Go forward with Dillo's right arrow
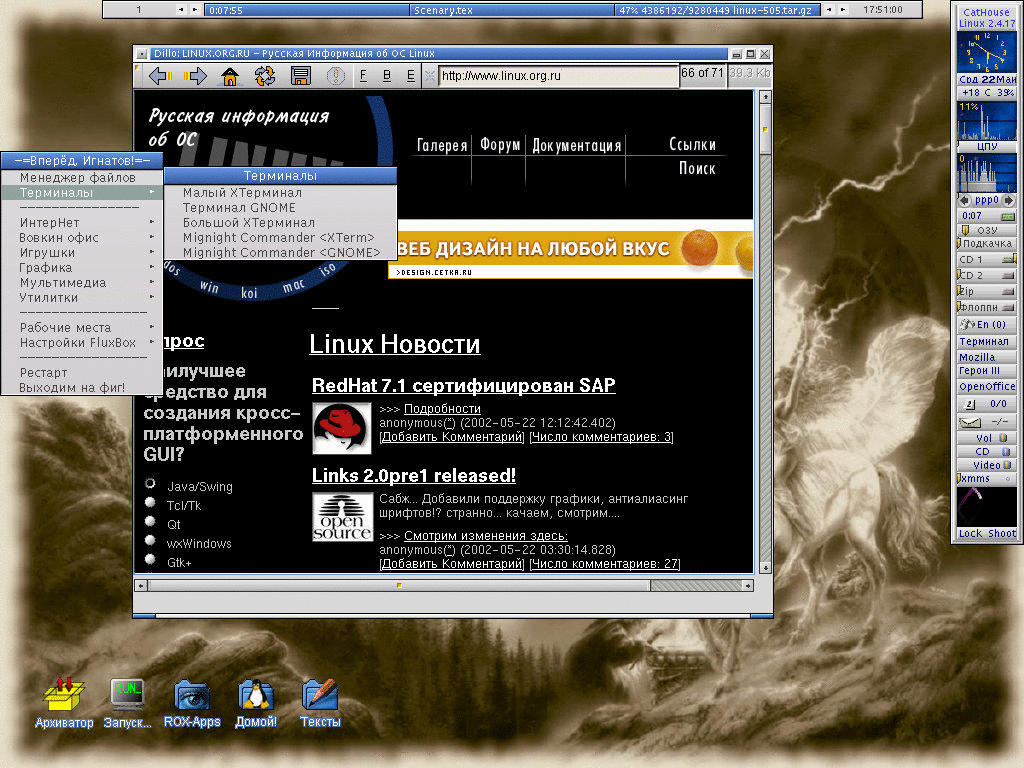Screen dimensions: 1024x768 coord(195,76)
